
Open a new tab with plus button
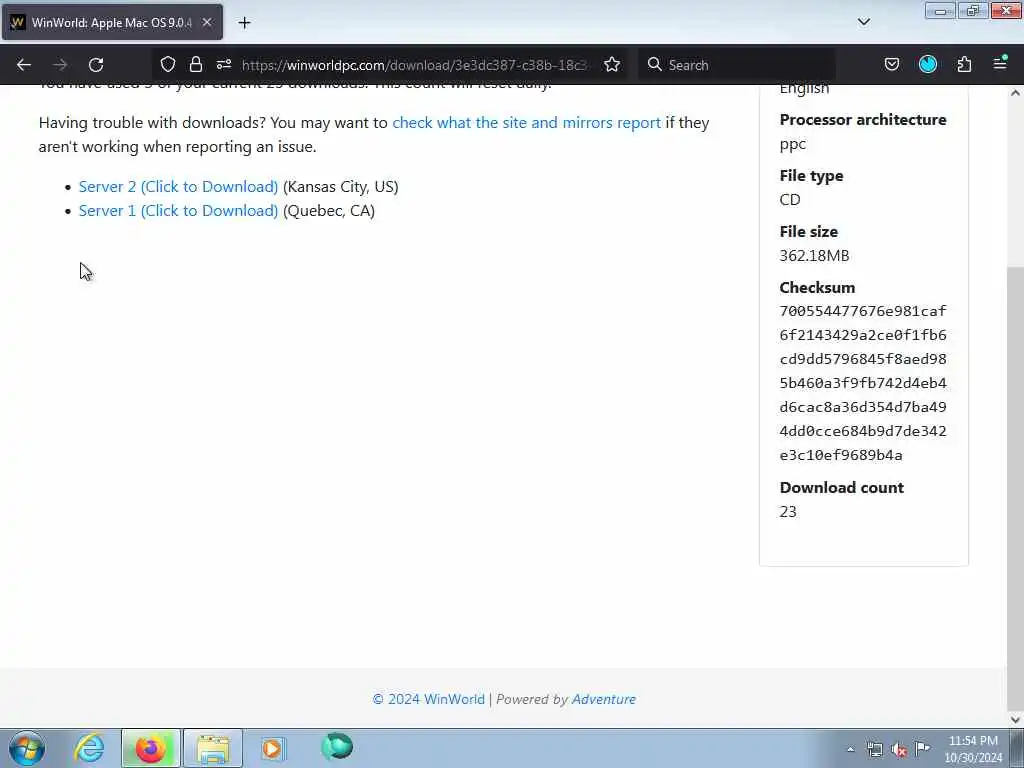coord(244,23)
